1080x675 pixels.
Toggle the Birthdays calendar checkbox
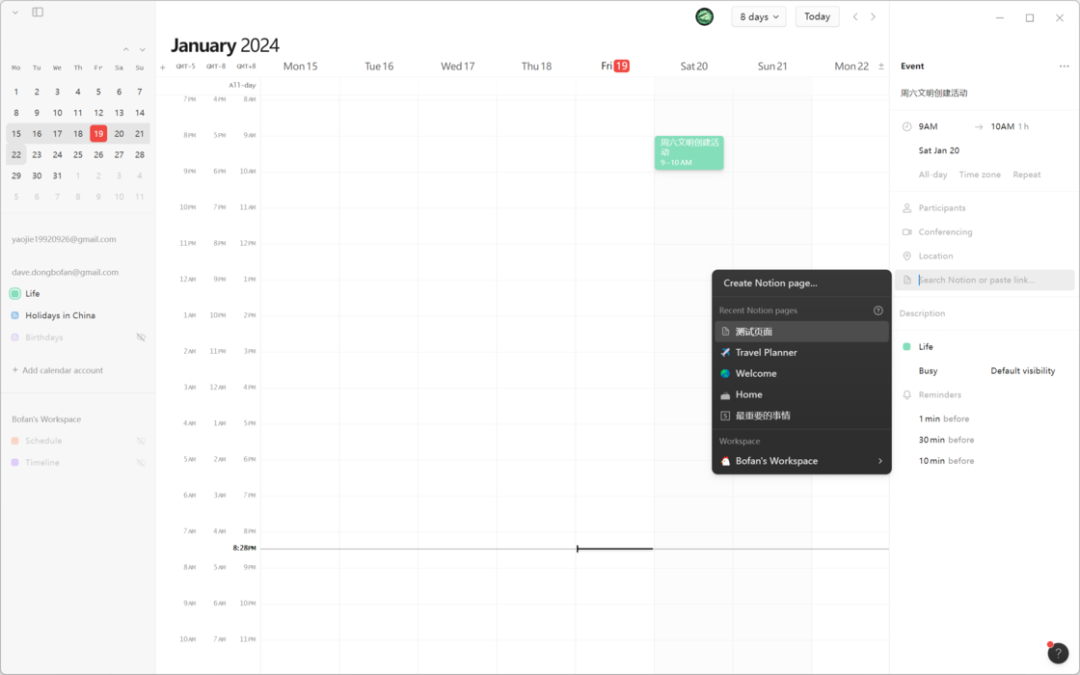click(15, 338)
